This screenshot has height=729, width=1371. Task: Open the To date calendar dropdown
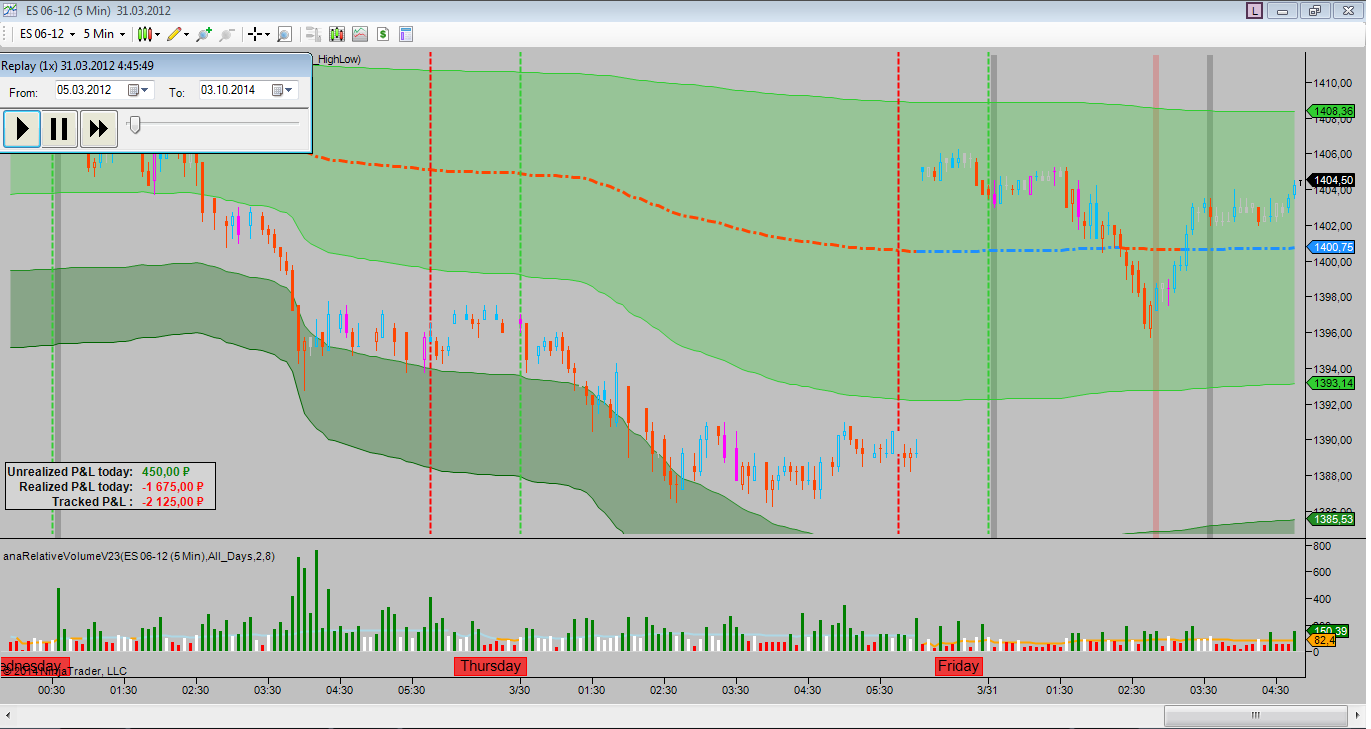284,90
